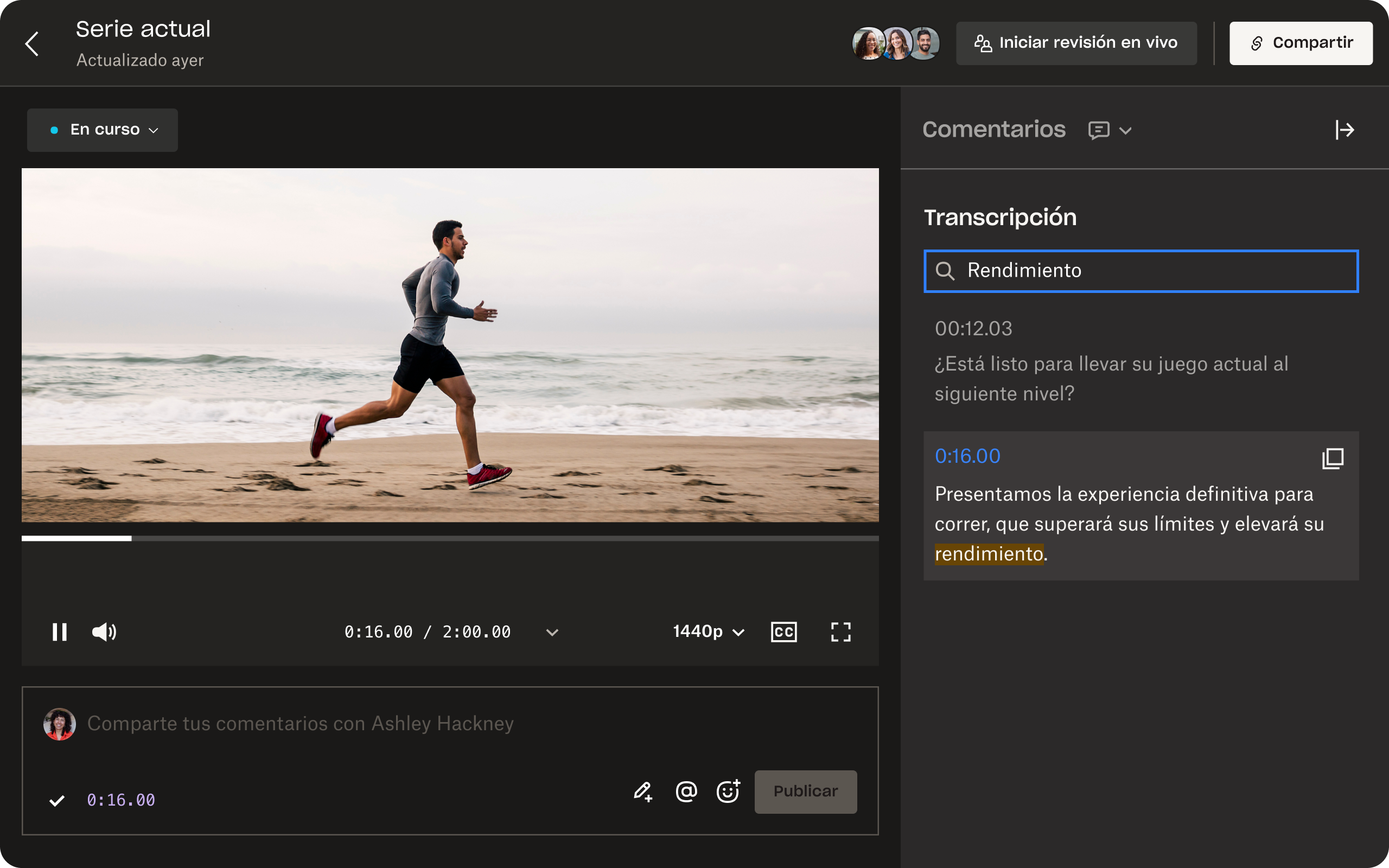
Task: Click the comment field for Ashley Hackney
Action: coord(300,724)
